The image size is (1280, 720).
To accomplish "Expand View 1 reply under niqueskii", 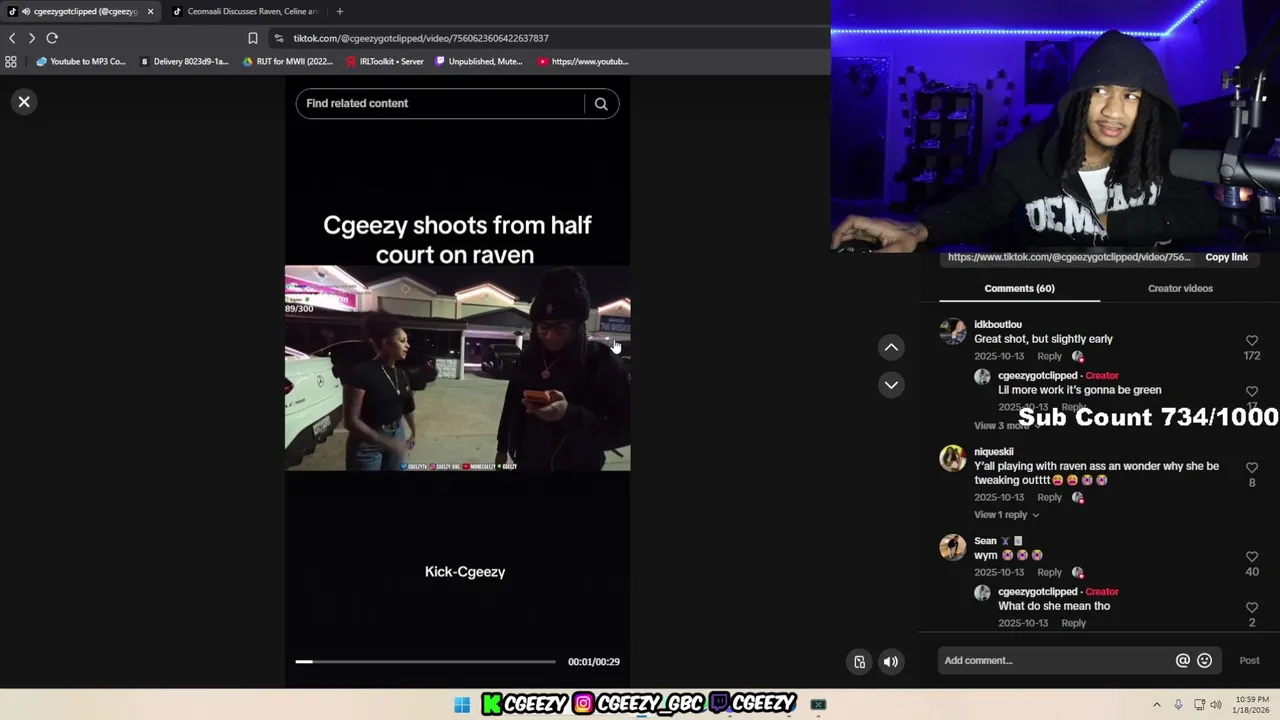I will 1006,515.
